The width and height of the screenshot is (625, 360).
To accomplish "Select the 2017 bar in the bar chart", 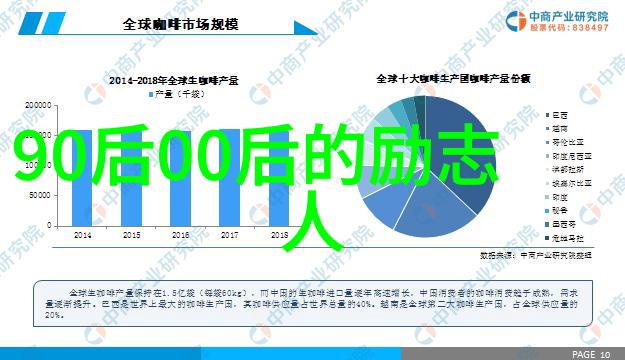I will pos(230,177).
